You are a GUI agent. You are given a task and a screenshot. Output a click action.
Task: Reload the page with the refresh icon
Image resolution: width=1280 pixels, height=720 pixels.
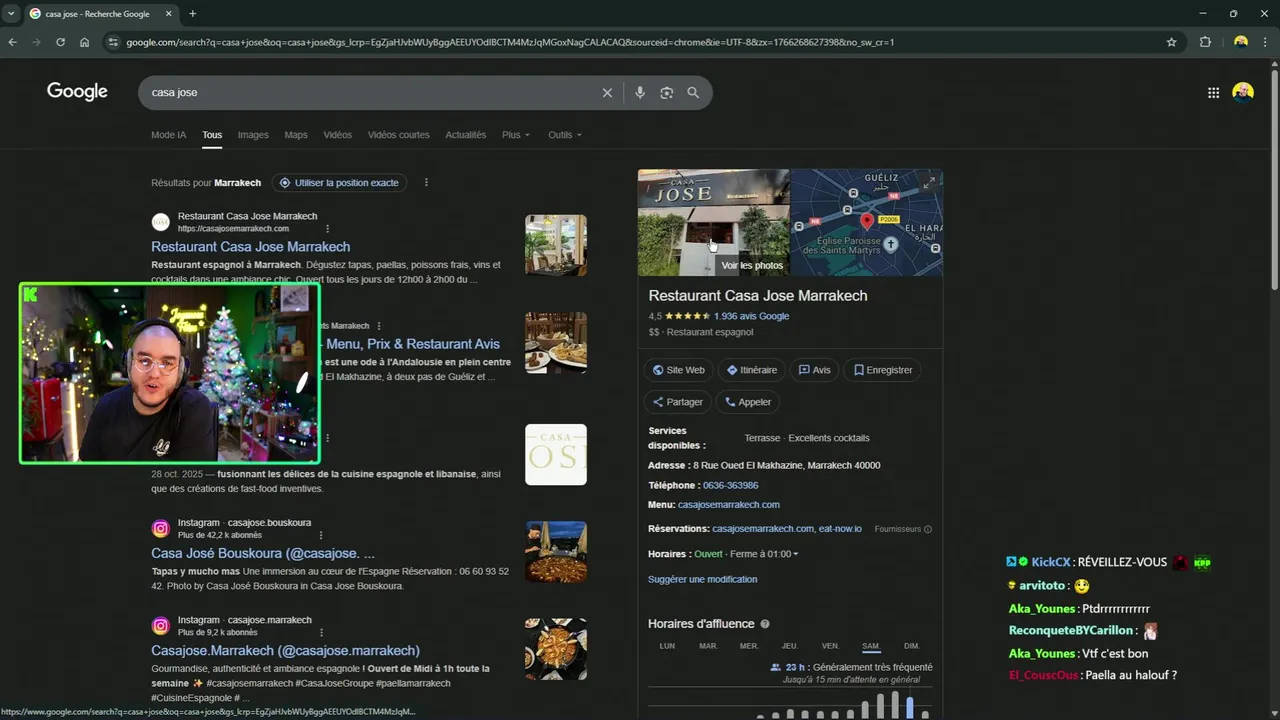[60, 42]
